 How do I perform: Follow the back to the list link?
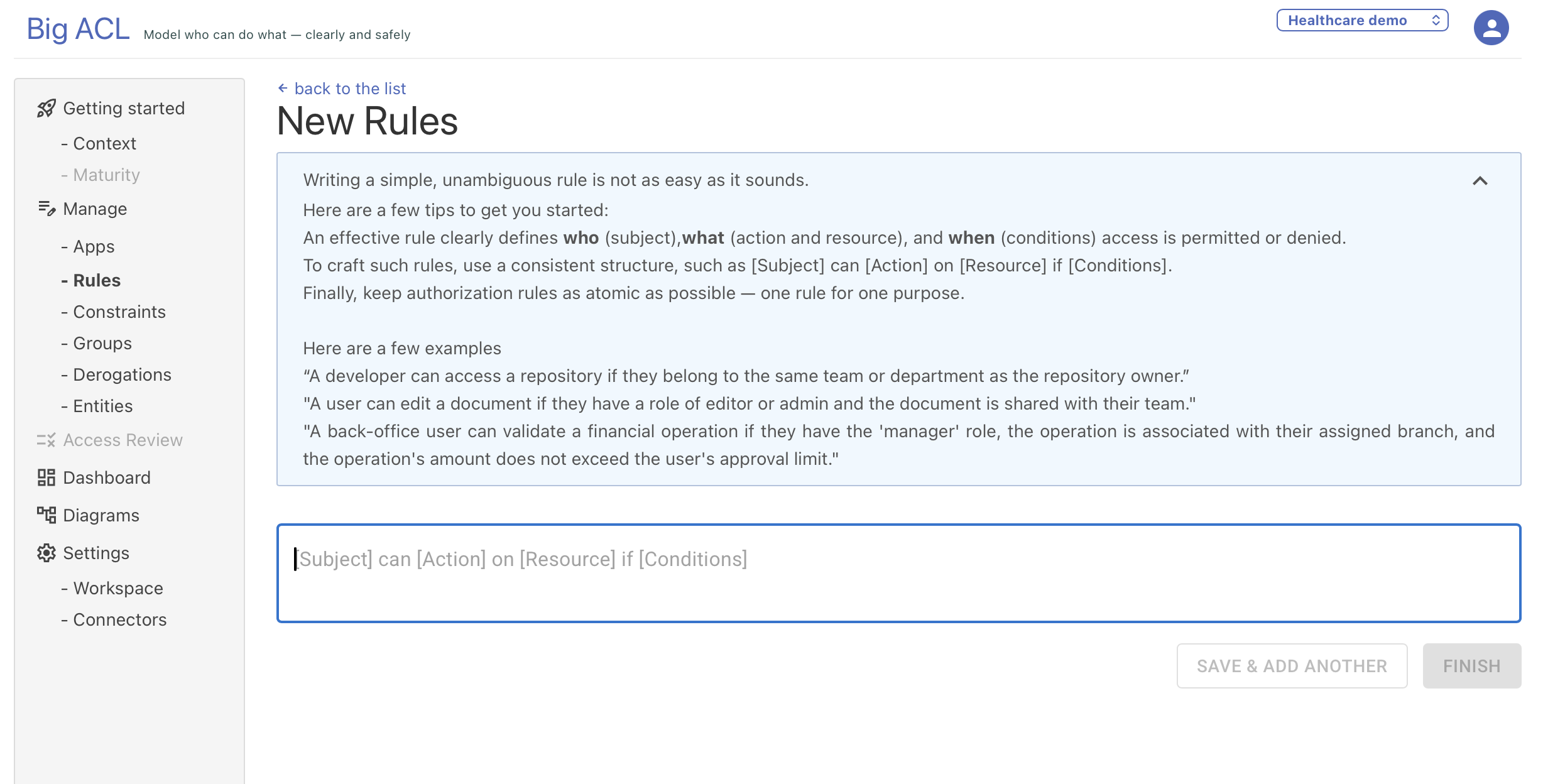pyautogui.click(x=350, y=89)
